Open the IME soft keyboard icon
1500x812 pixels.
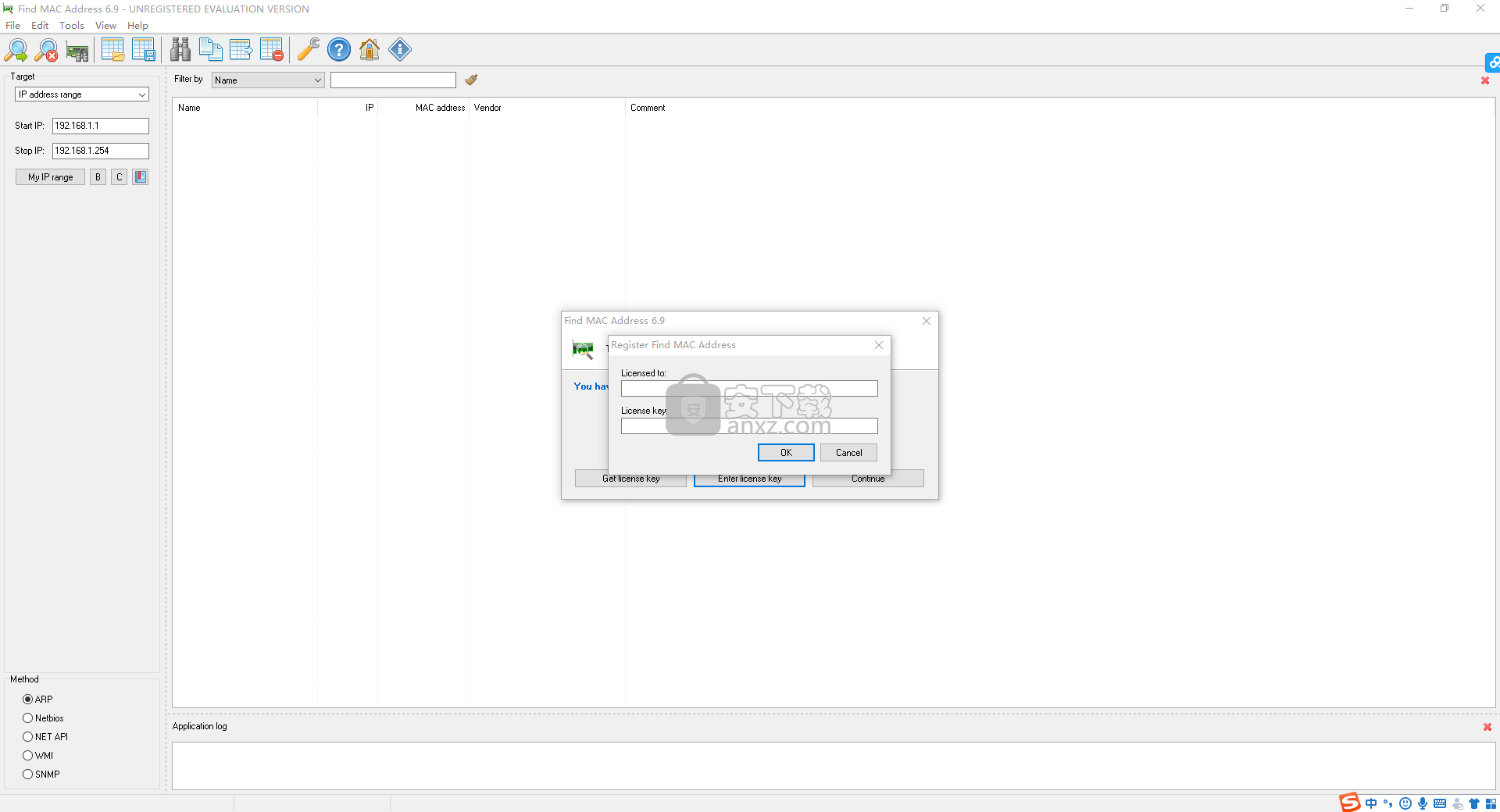1440,803
